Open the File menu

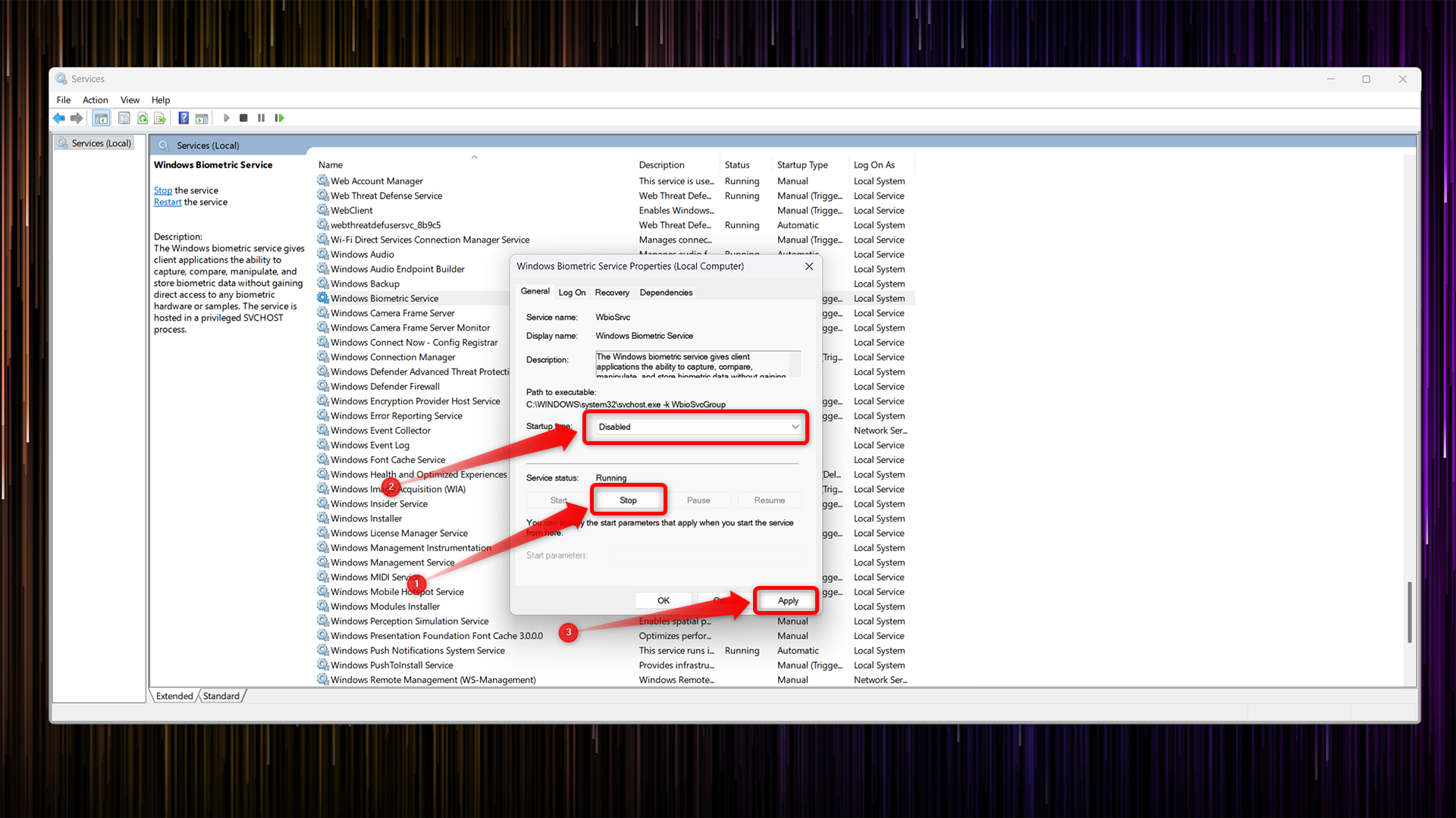tap(64, 100)
